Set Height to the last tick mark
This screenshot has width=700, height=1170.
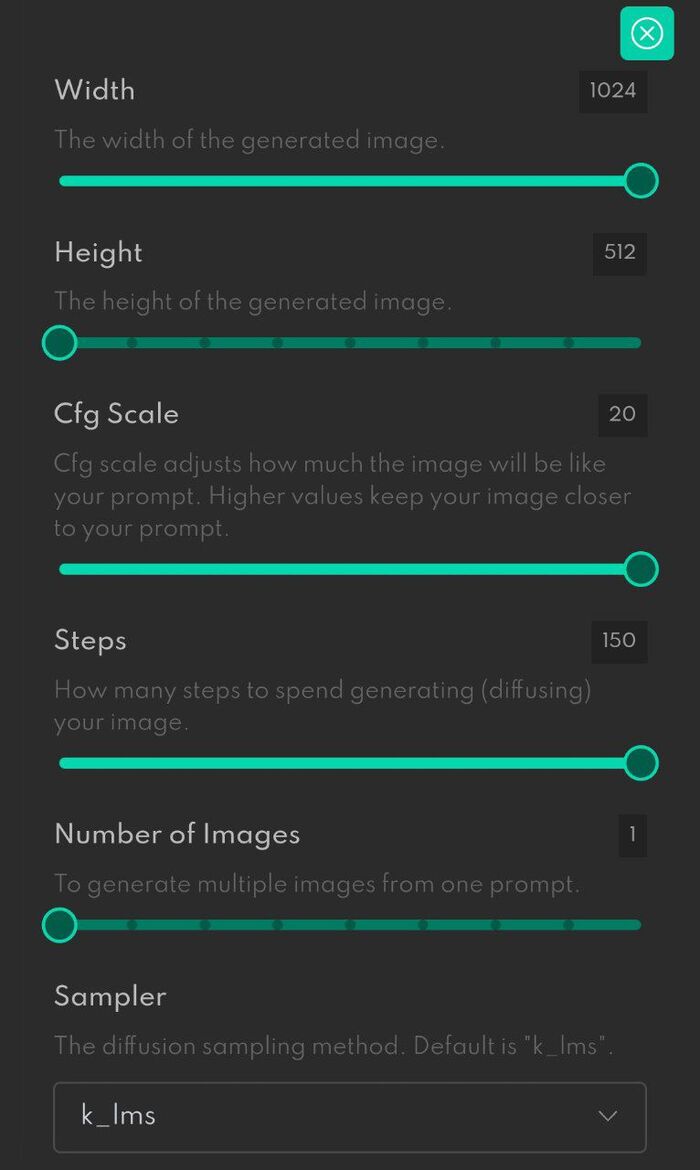pos(568,343)
